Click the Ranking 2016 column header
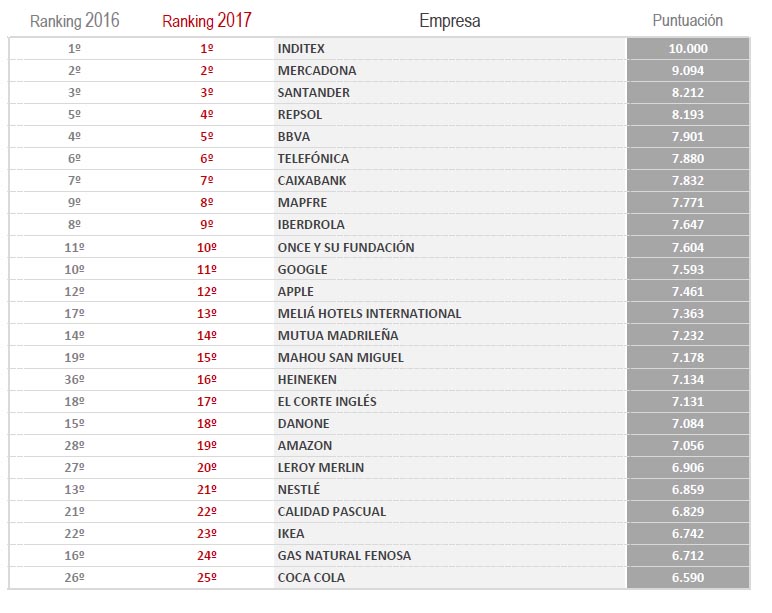 pos(74,20)
